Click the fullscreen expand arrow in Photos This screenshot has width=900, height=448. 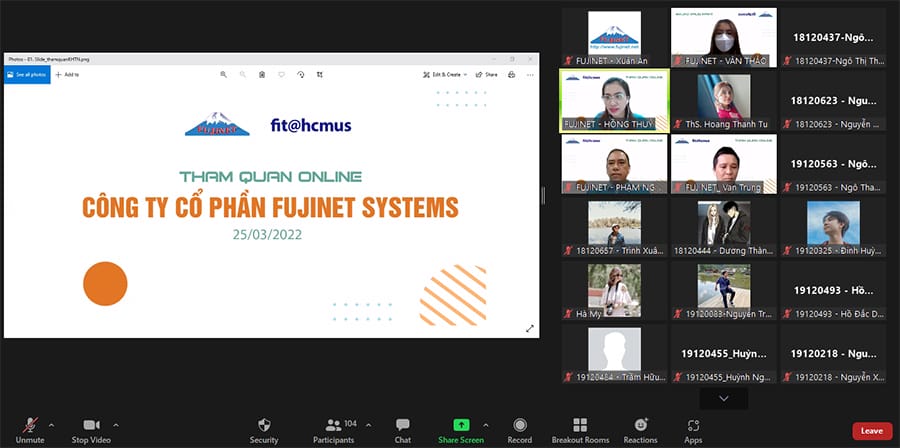530,329
